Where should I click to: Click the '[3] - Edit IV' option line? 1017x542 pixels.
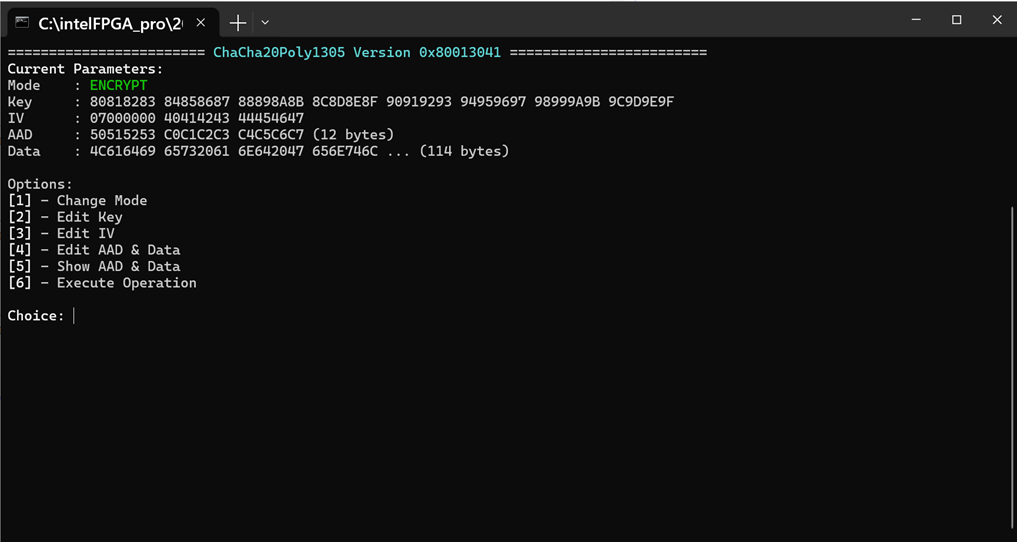click(x=61, y=233)
